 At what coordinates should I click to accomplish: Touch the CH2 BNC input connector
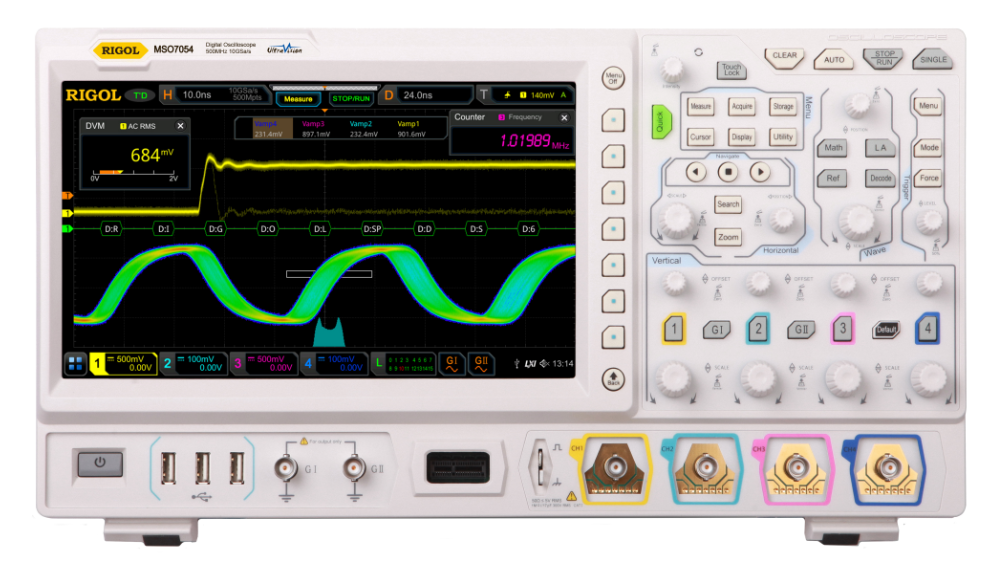pos(705,468)
